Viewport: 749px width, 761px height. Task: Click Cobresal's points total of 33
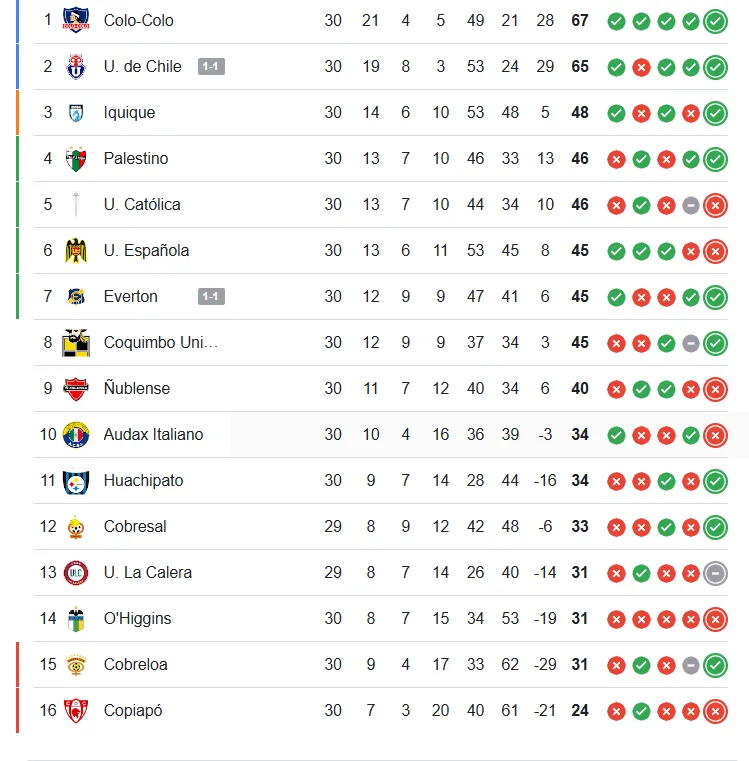click(x=580, y=526)
